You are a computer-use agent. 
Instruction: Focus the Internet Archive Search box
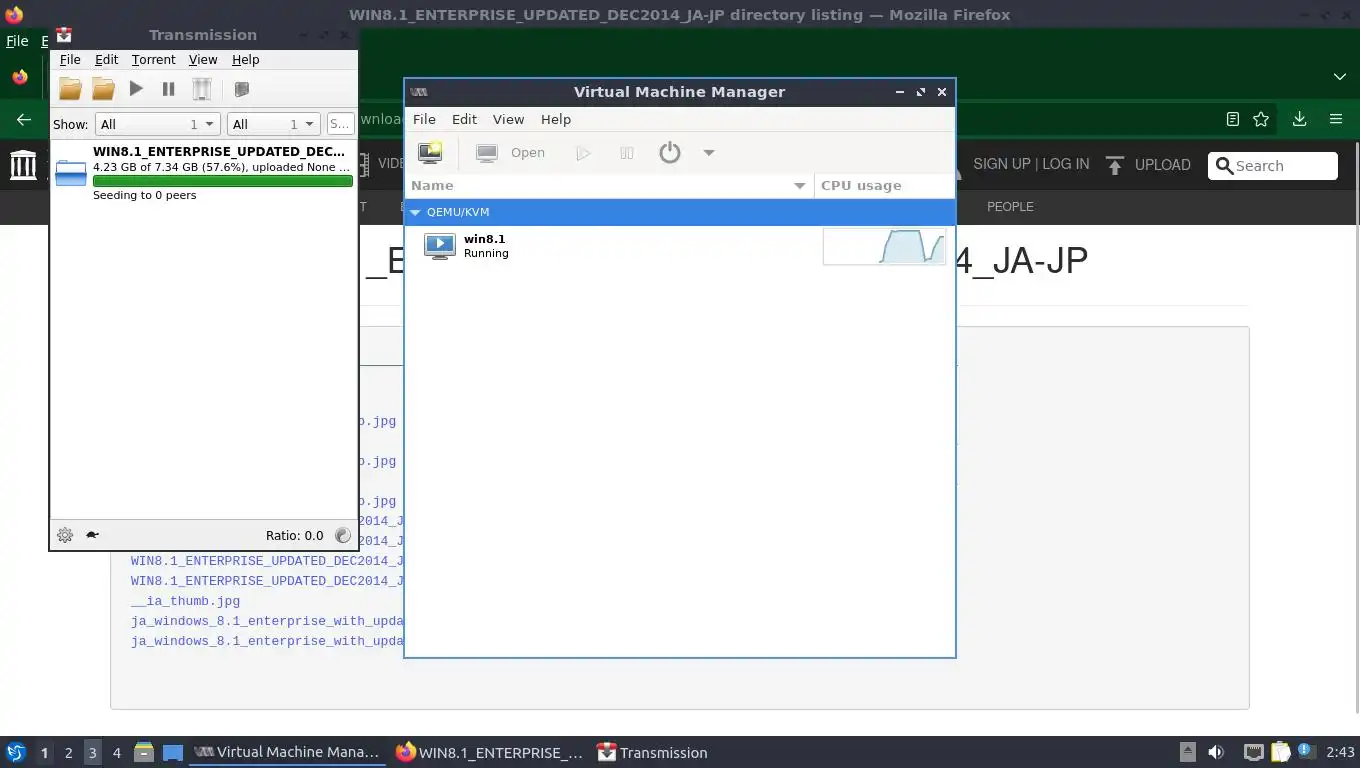(x=1272, y=166)
